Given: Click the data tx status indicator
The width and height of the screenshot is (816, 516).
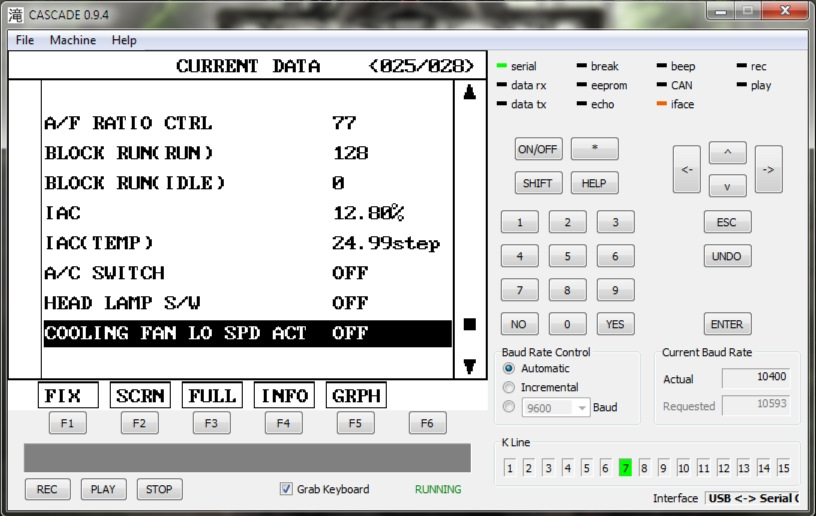Looking at the screenshot, I should (502, 104).
